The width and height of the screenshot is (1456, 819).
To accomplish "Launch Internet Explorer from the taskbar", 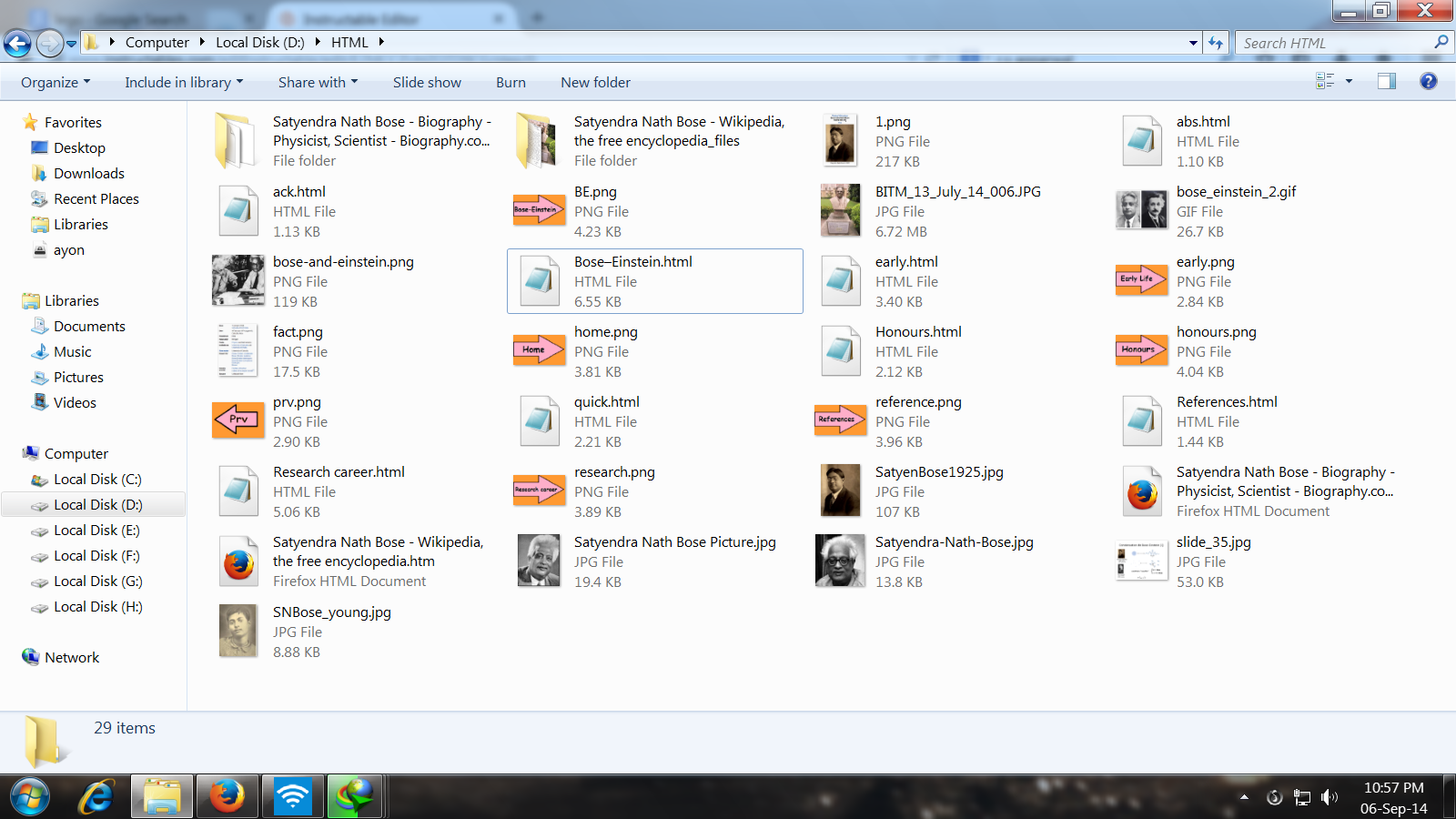I will click(x=96, y=797).
